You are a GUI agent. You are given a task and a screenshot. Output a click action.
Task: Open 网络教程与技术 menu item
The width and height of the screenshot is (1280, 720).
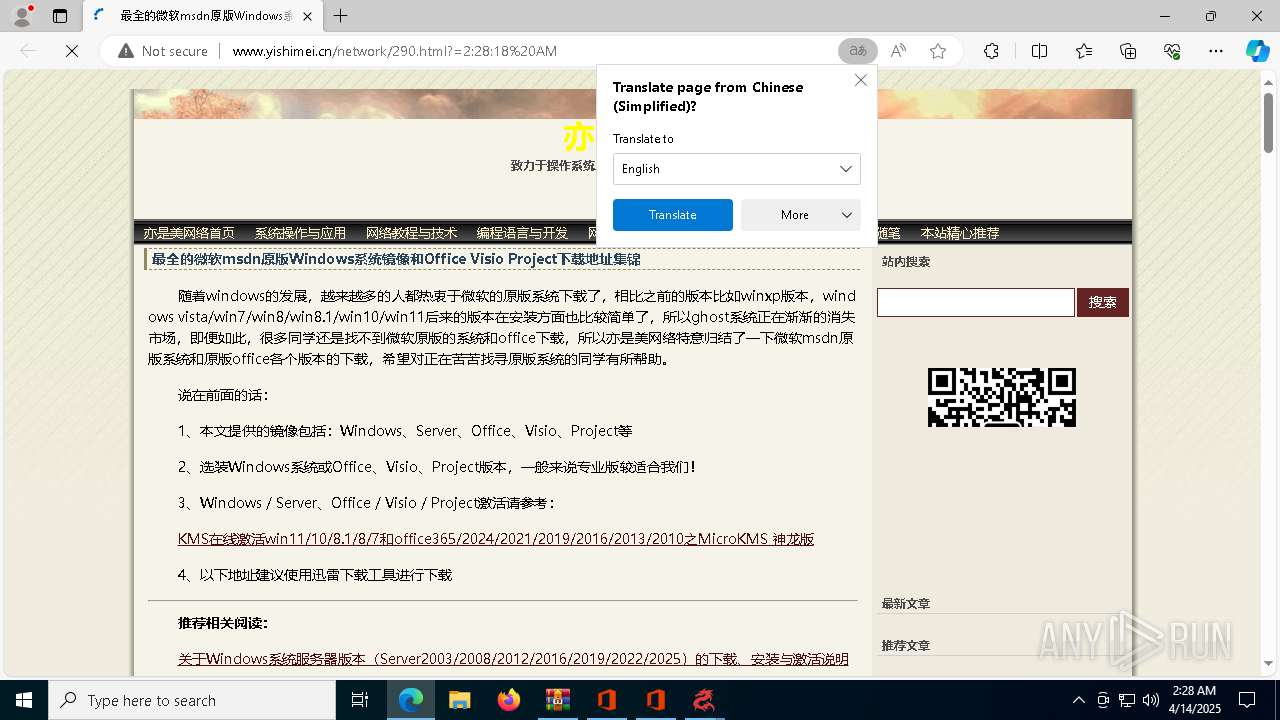[411, 233]
